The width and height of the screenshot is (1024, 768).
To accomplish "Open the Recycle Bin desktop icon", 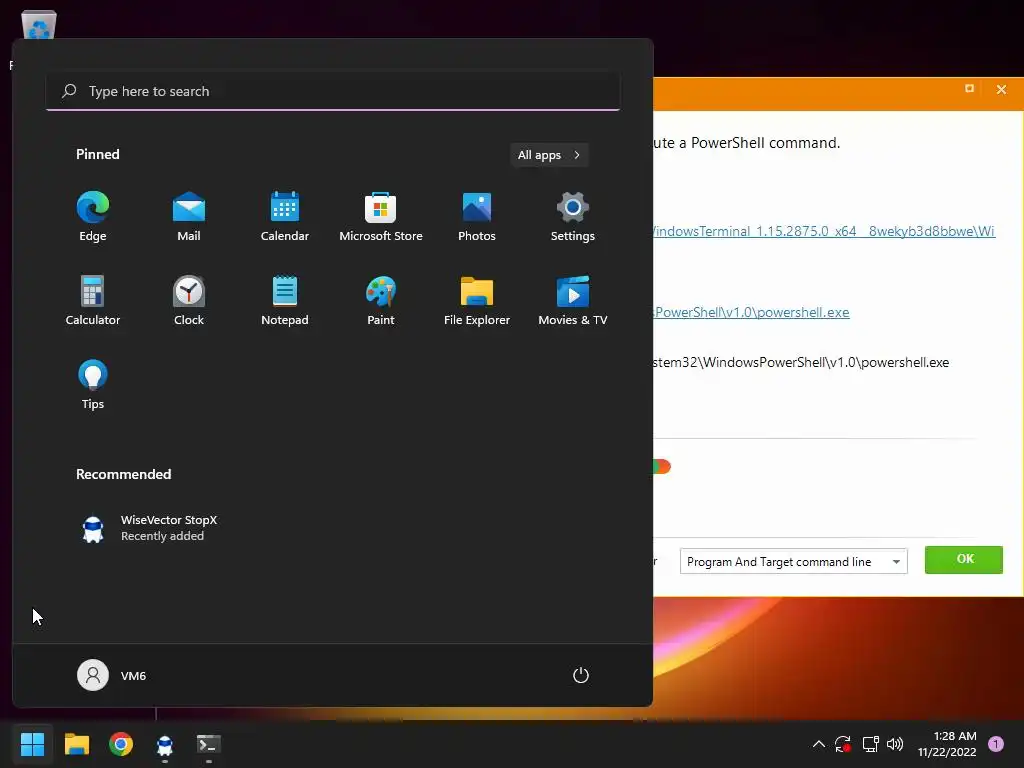I will tap(39, 26).
